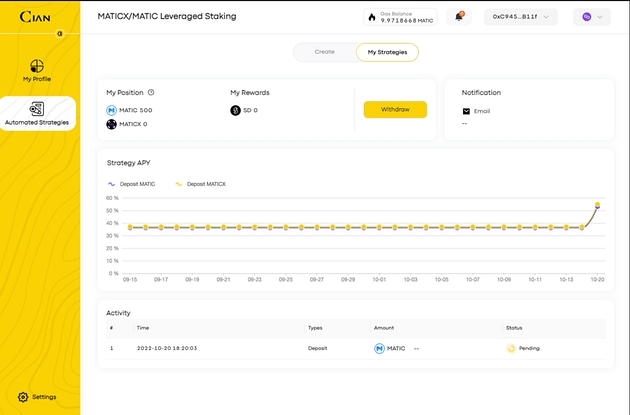This screenshot has width=630, height=415.
Task: Switch to the Create tab
Action: (325, 51)
